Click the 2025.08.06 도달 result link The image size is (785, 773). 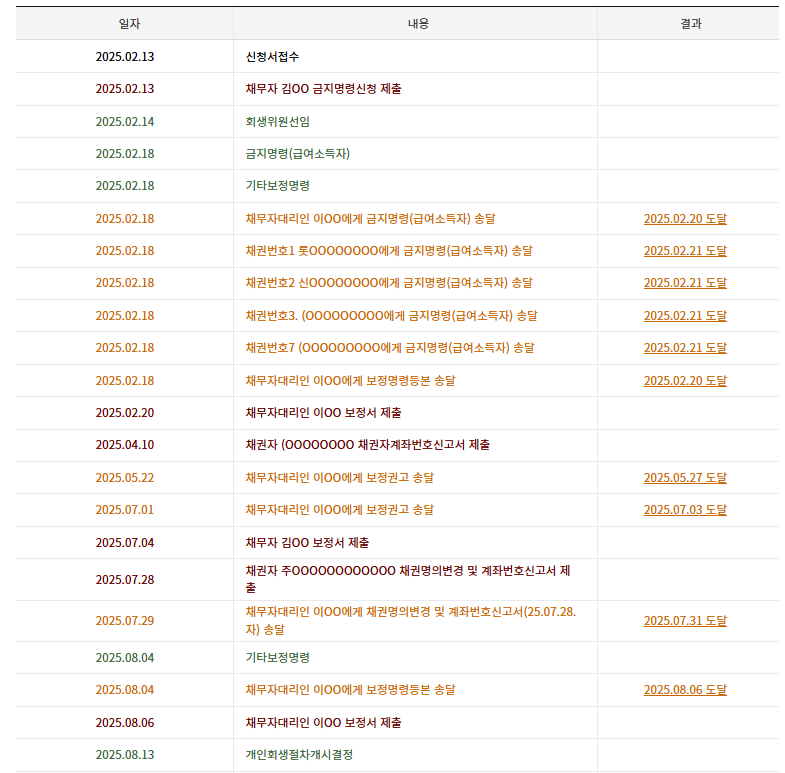pyautogui.click(x=685, y=690)
